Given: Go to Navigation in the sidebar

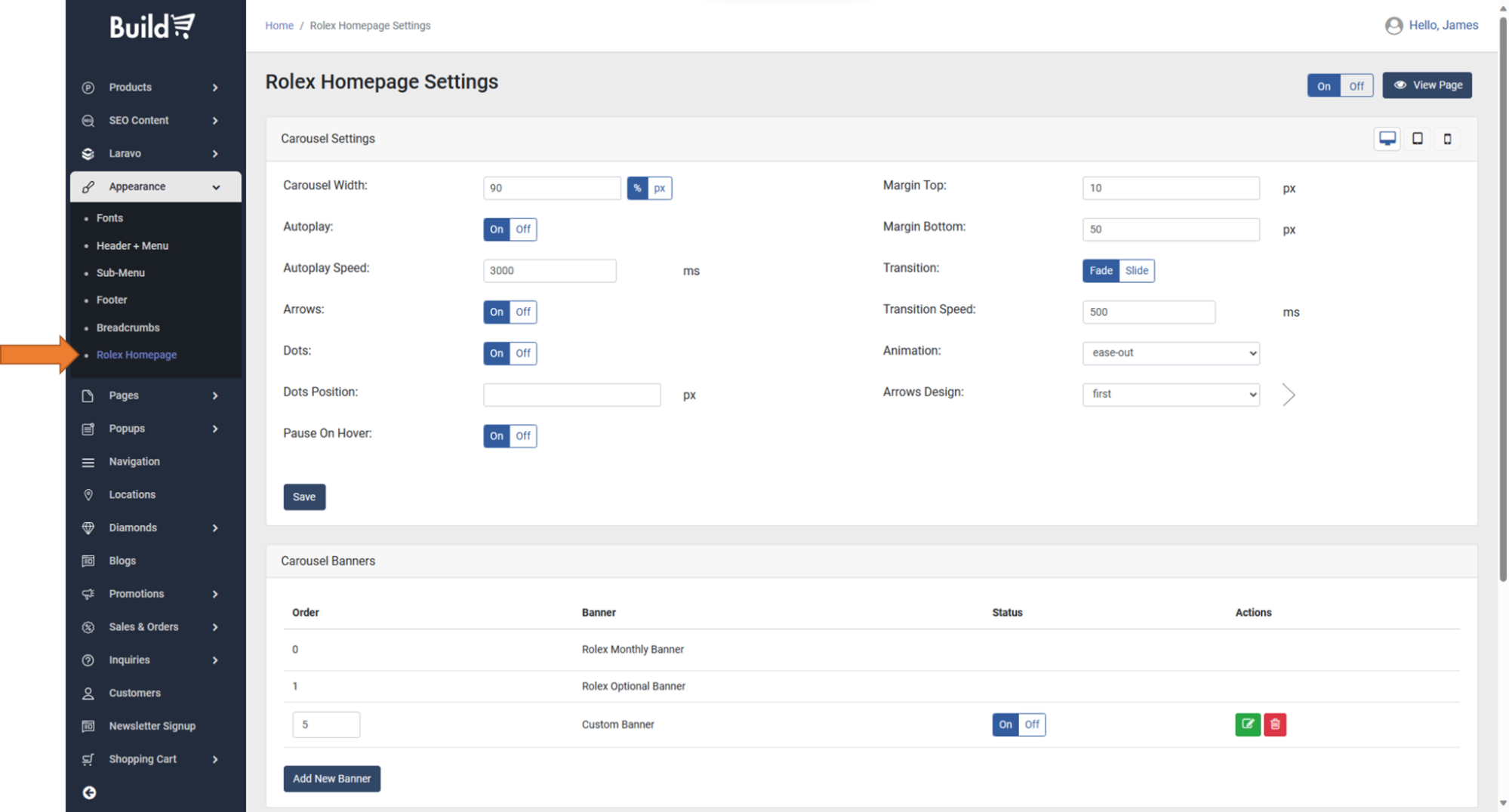Looking at the screenshot, I should 134,462.
